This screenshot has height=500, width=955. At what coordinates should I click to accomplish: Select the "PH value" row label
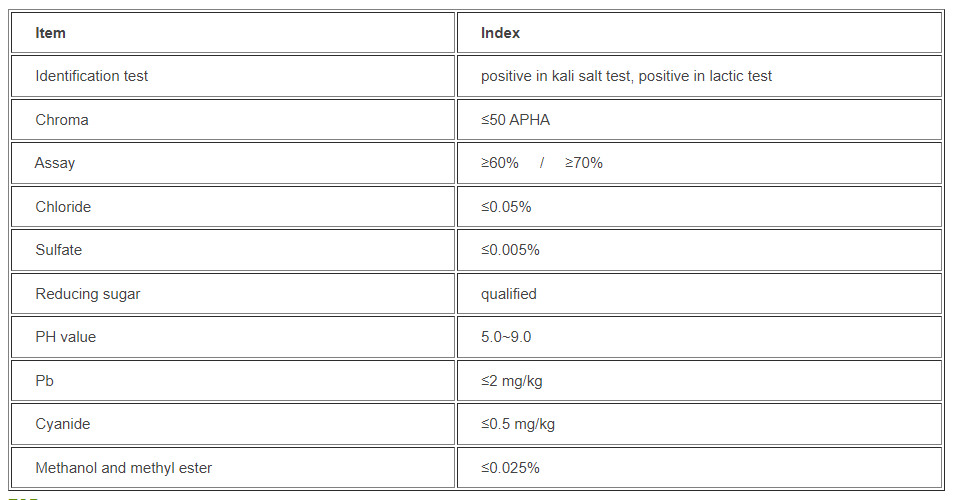point(66,337)
